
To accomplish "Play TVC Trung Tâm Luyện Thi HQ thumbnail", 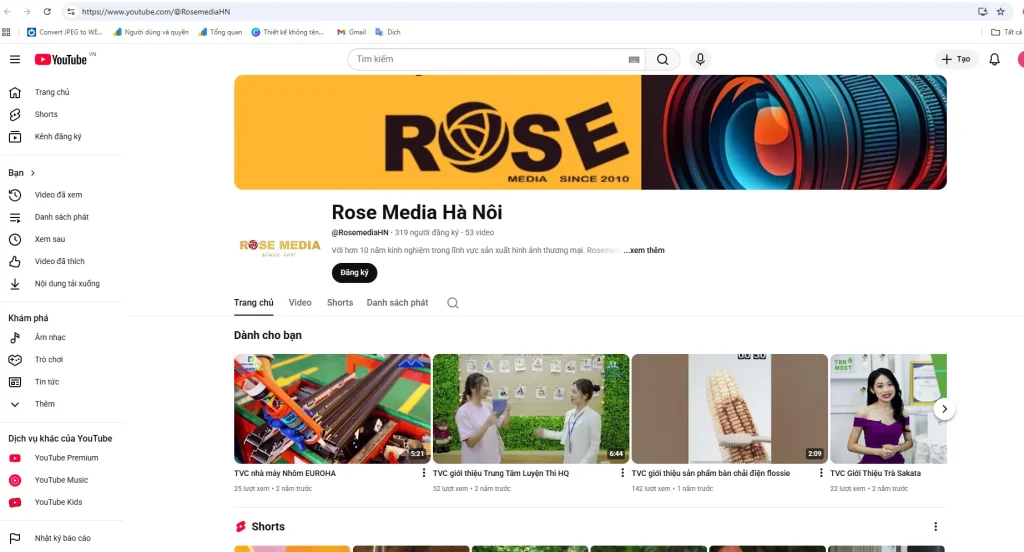I will click(531, 409).
